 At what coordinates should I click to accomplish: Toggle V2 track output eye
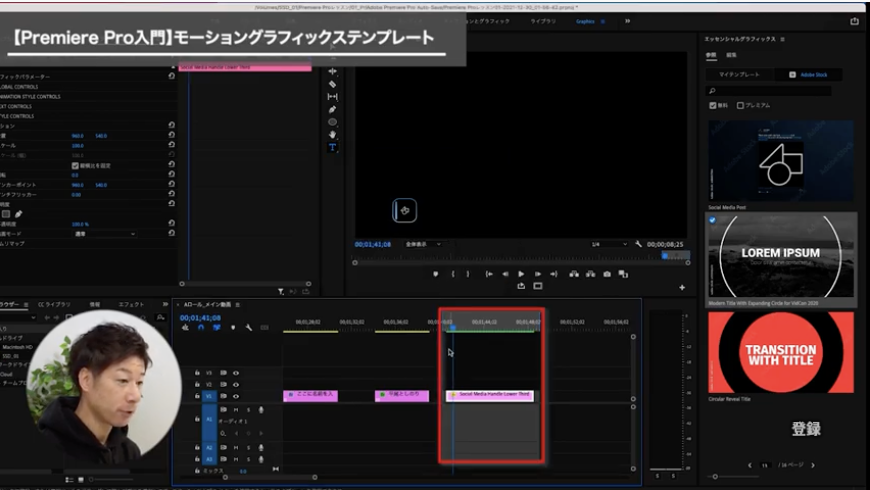click(x=236, y=385)
